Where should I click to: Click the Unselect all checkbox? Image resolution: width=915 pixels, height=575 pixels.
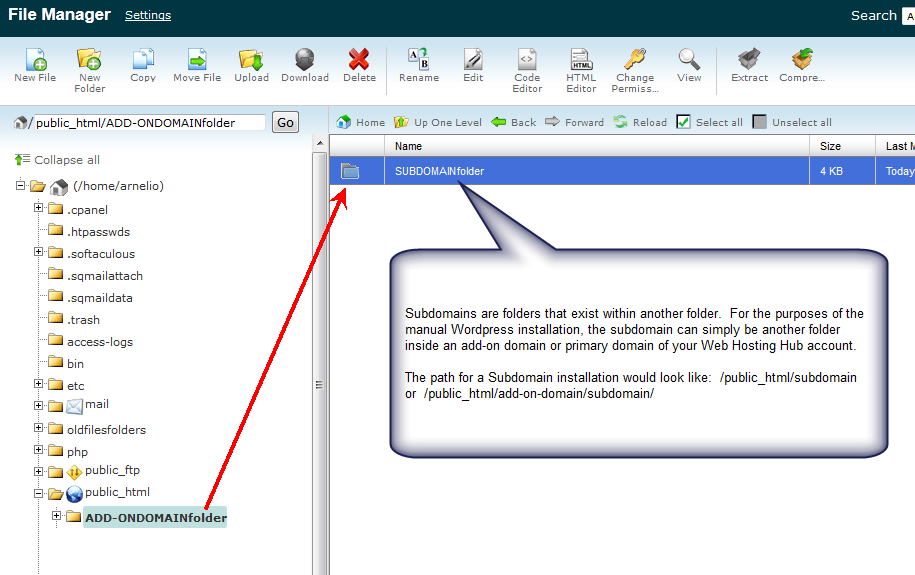click(760, 122)
